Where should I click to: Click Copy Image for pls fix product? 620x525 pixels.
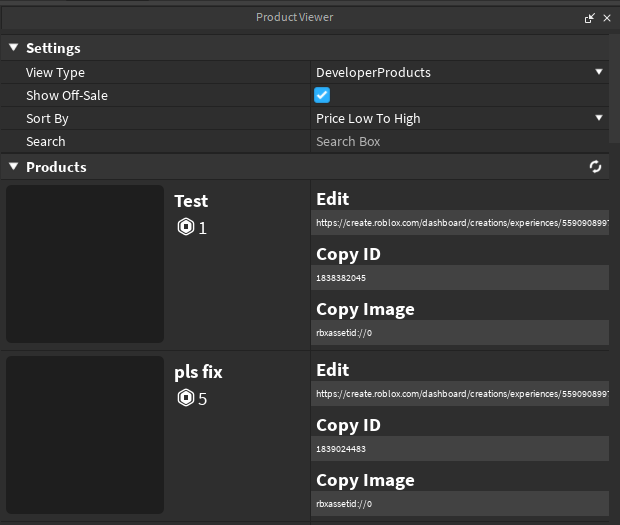[365, 481]
